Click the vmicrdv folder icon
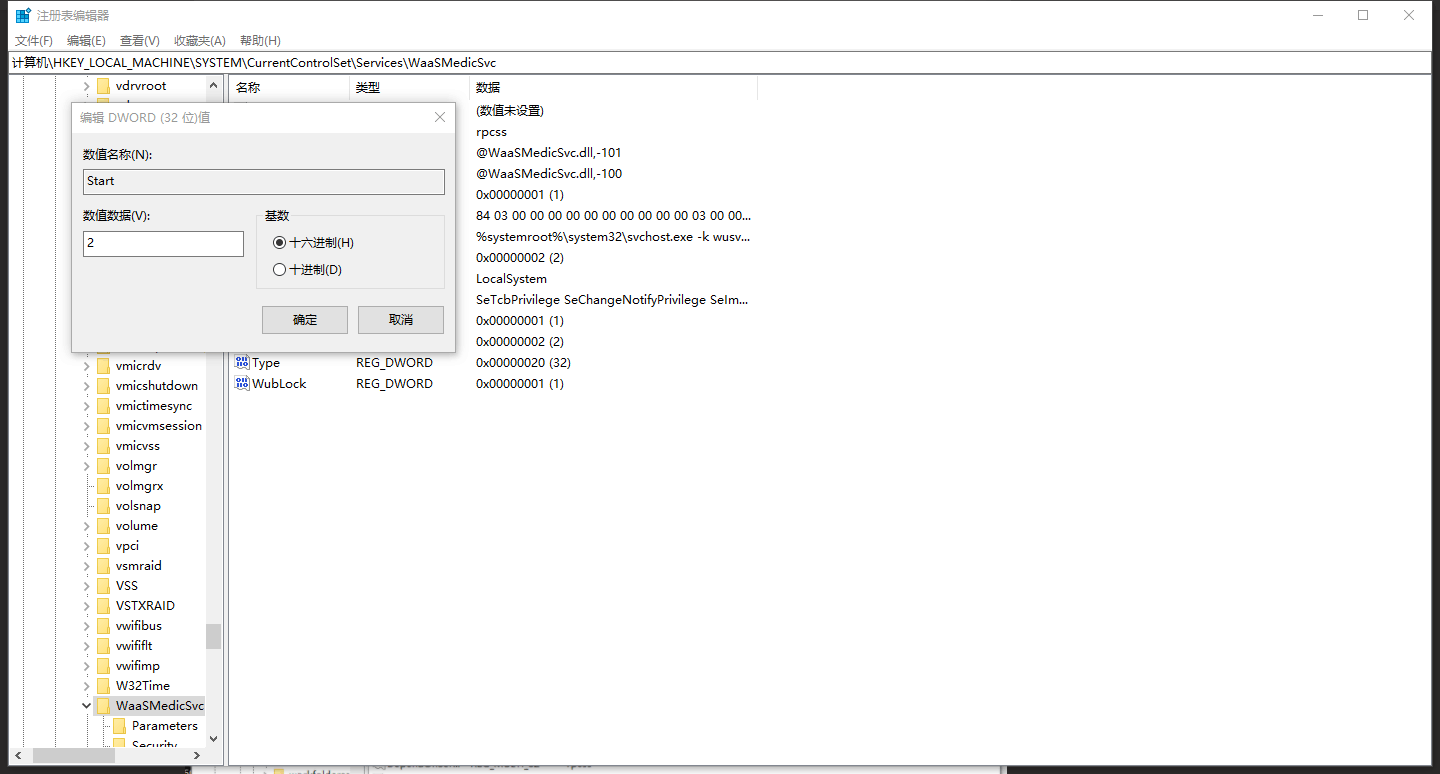Image resolution: width=1440 pixels, height=774 pixels. coord(103,366)
